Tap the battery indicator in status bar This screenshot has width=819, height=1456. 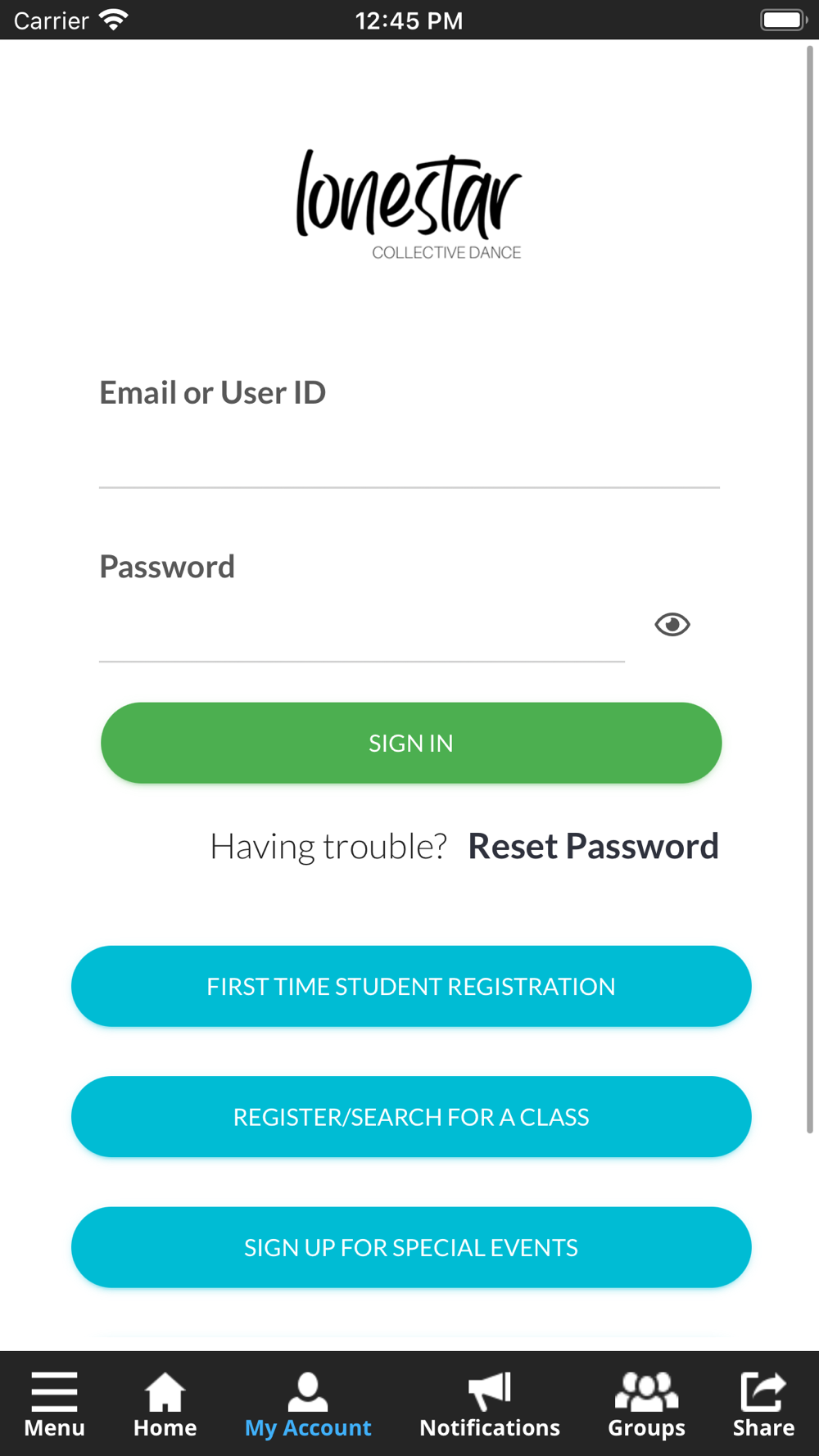pos(784,20)
